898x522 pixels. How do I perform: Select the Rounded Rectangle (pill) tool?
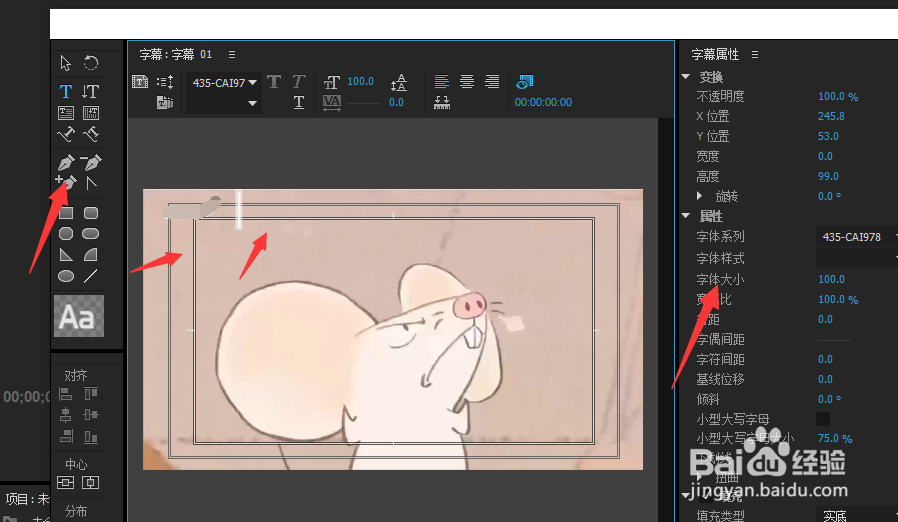point(90,234)
